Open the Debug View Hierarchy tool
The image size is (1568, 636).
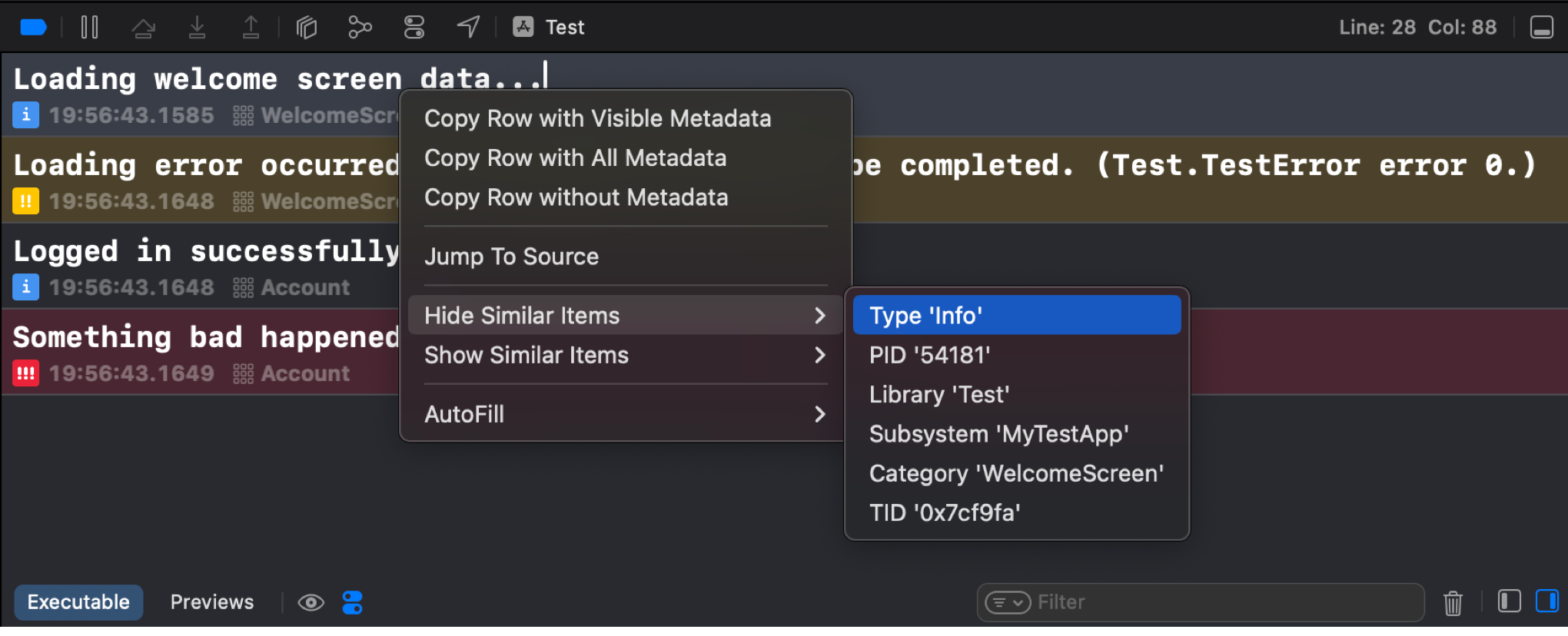[x=306, y=26]
